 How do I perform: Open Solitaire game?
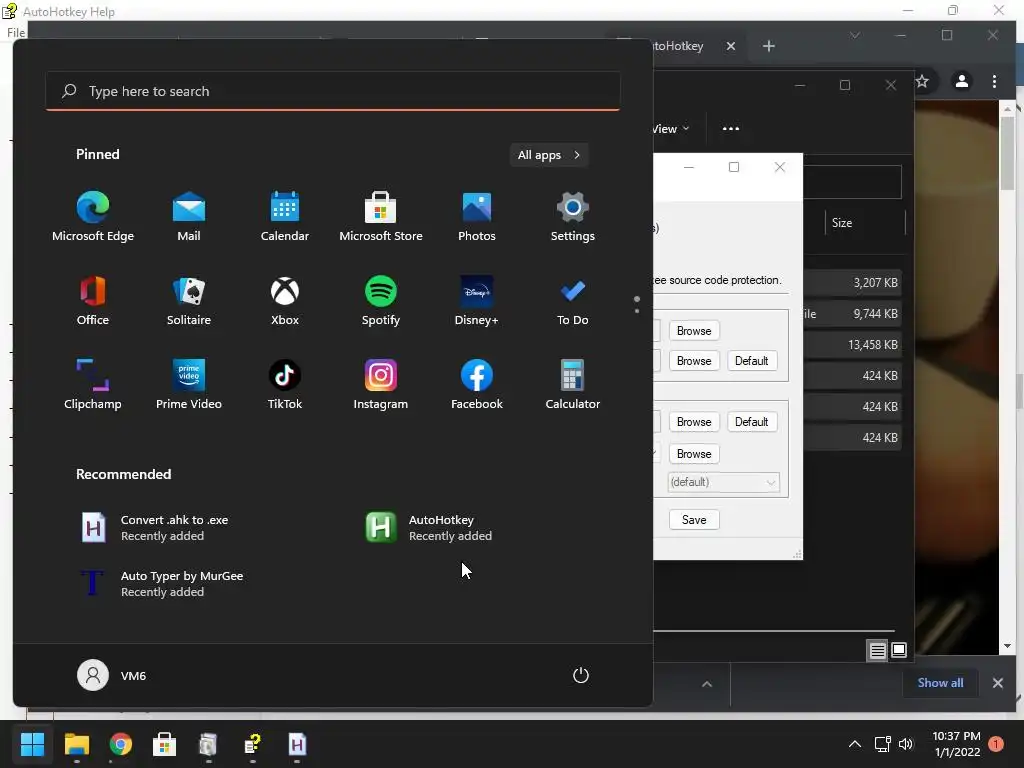point(189,301)
